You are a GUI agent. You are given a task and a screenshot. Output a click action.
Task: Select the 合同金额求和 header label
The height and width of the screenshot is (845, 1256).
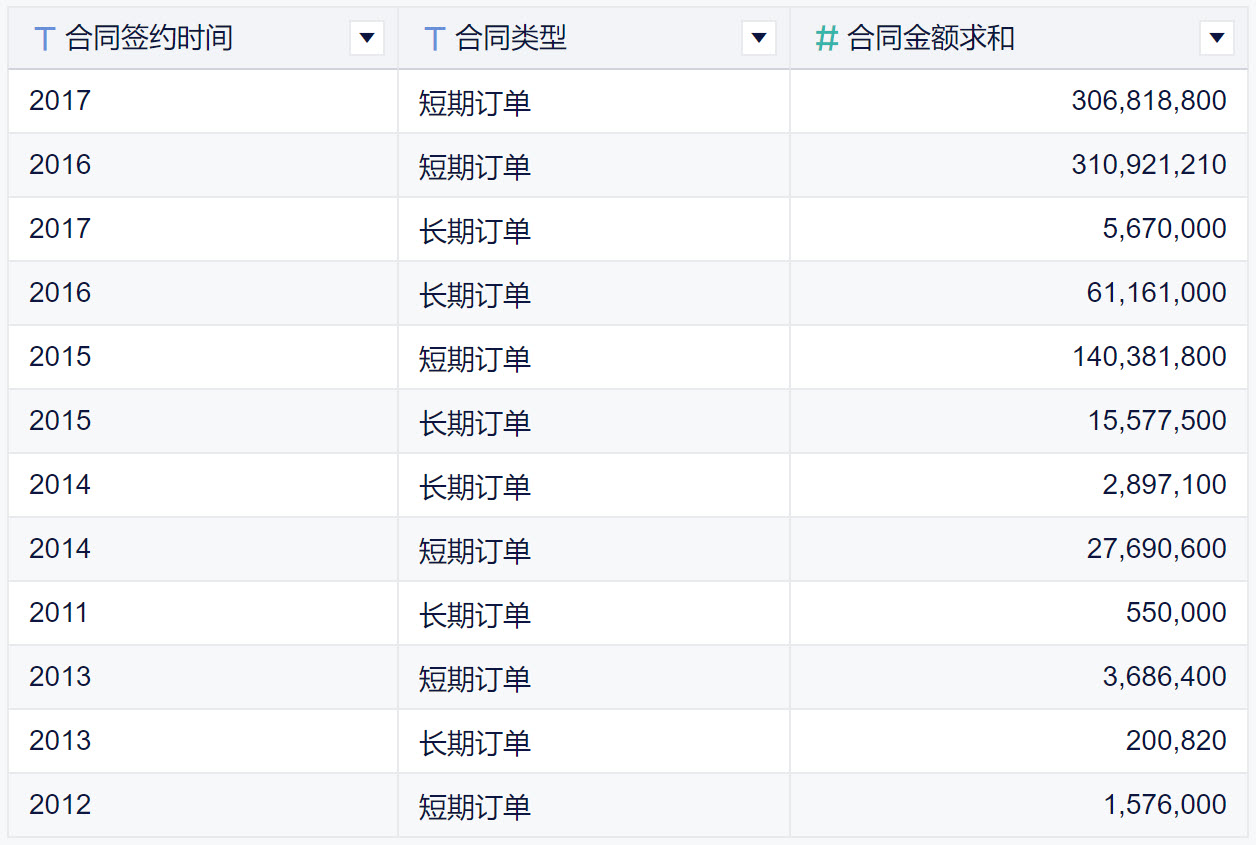[x=931, y=39]
